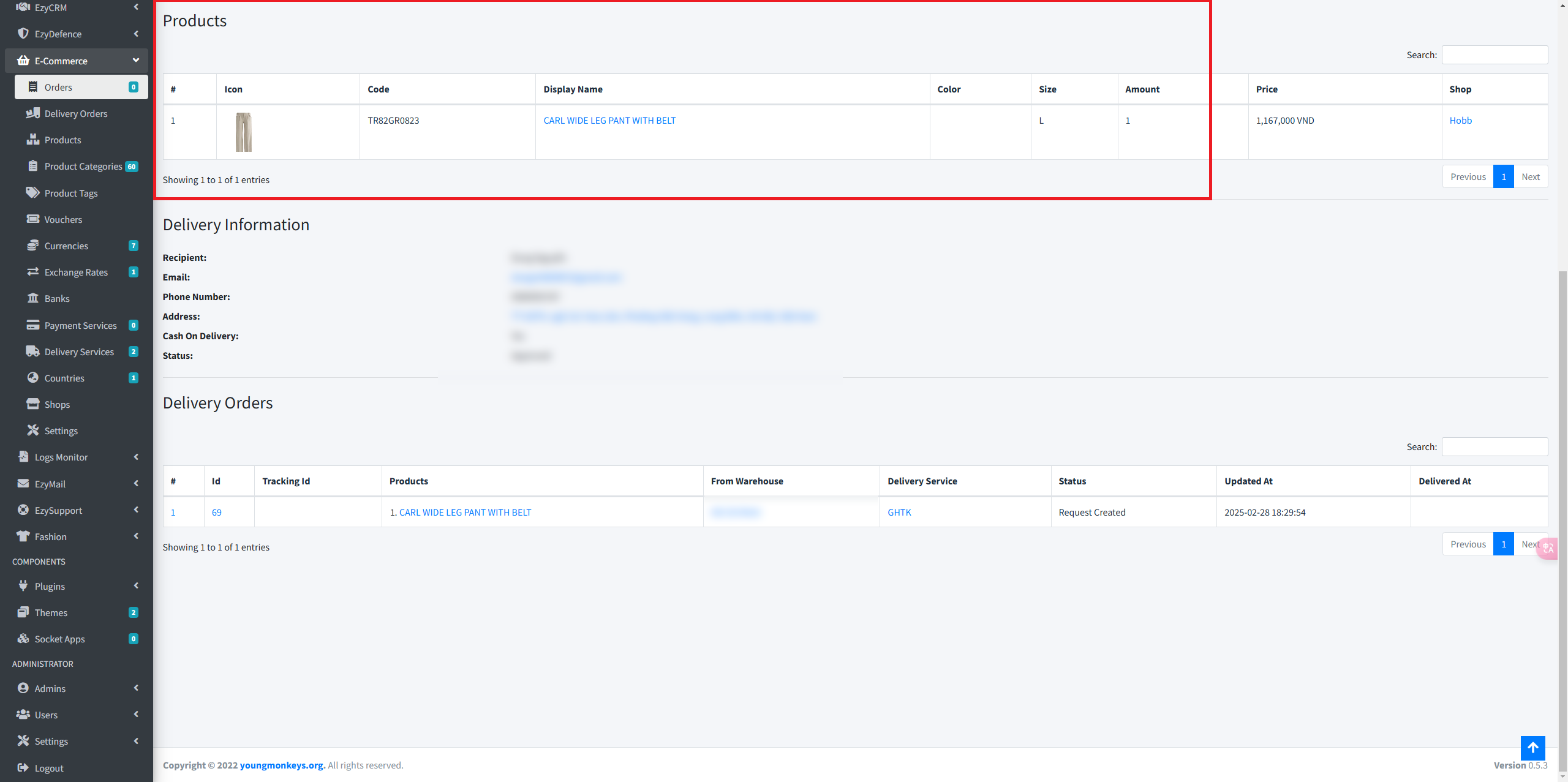Click page 1 in Delivery Orders pagination

1503,544
